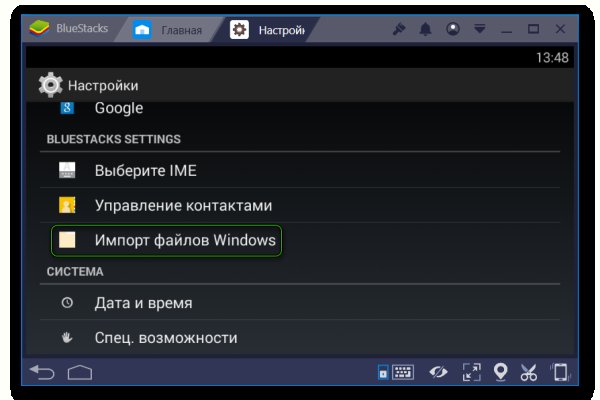
Task: Open the notifications bell
Action: click(425, 29)
